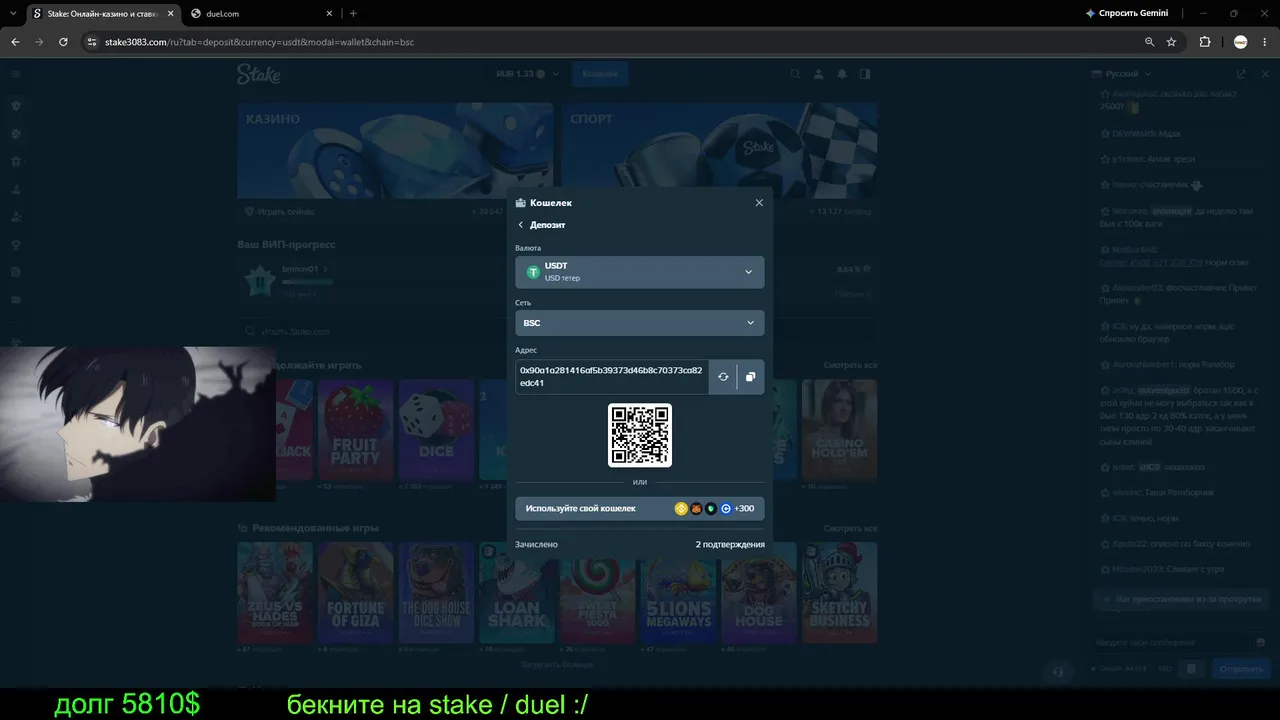Open the Casino Hold'em game thumbnail
The width and height of the screenshot is (1280, 720).
tap(839, 429)
